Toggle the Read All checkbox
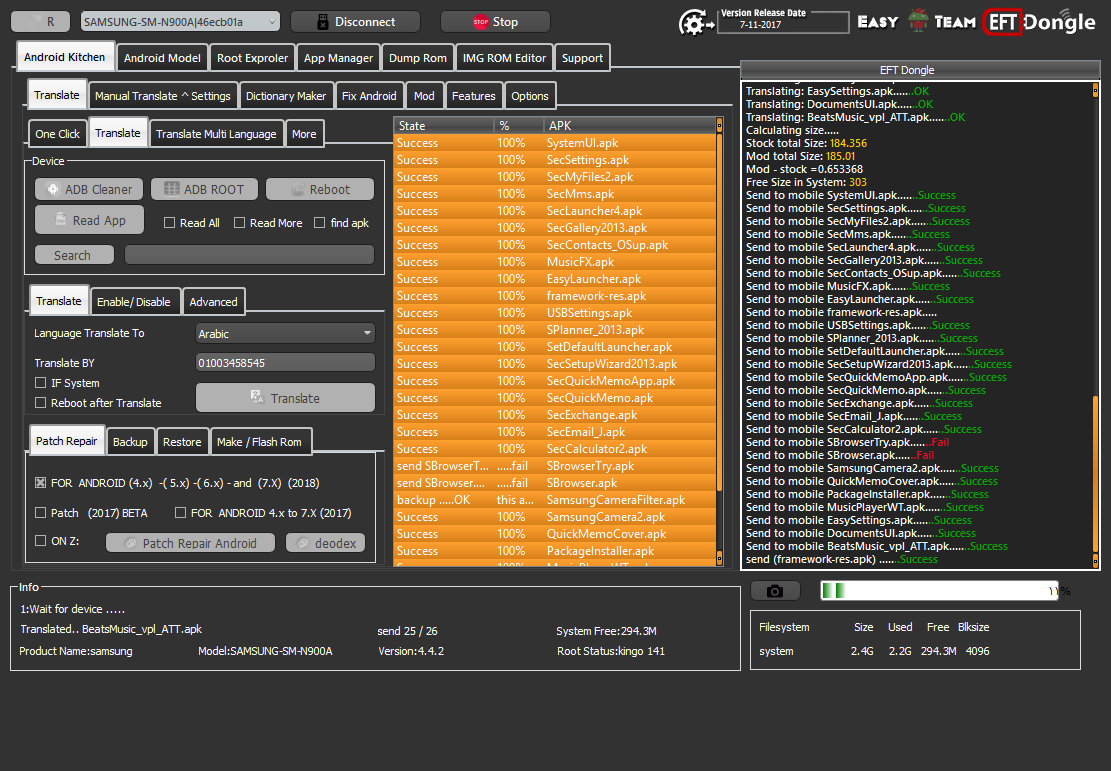The image size is (1111, 771). (x=169, y=223)
